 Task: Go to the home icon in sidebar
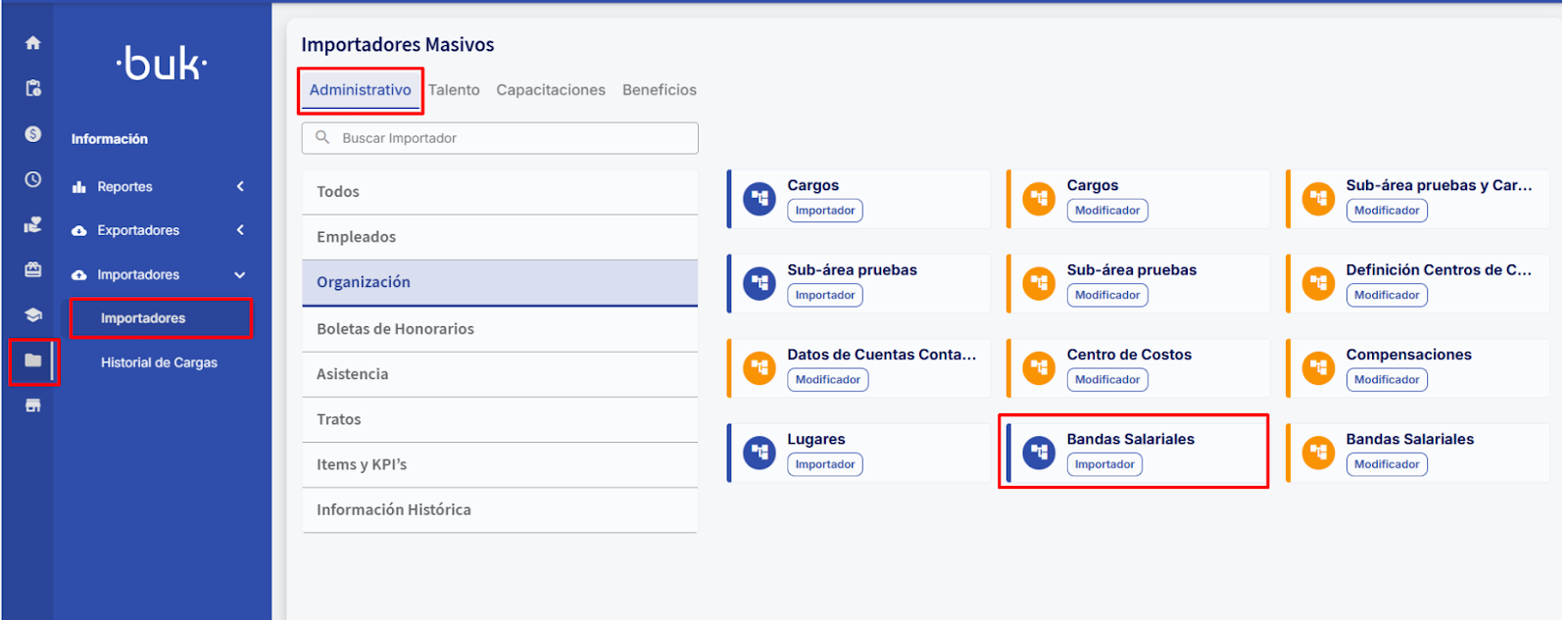32,43
